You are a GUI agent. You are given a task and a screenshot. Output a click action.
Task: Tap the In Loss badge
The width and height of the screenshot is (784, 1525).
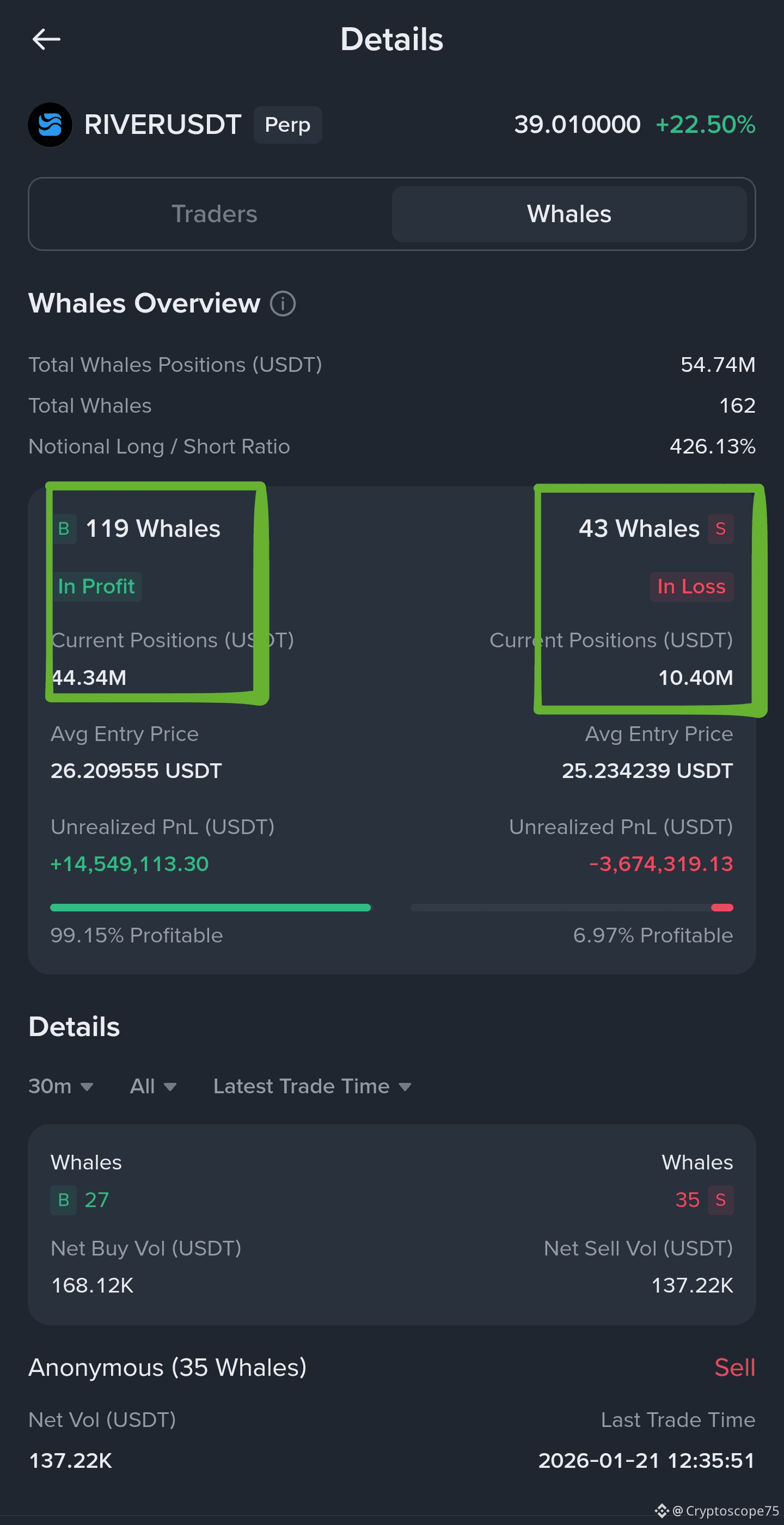[x=691, y=587]
